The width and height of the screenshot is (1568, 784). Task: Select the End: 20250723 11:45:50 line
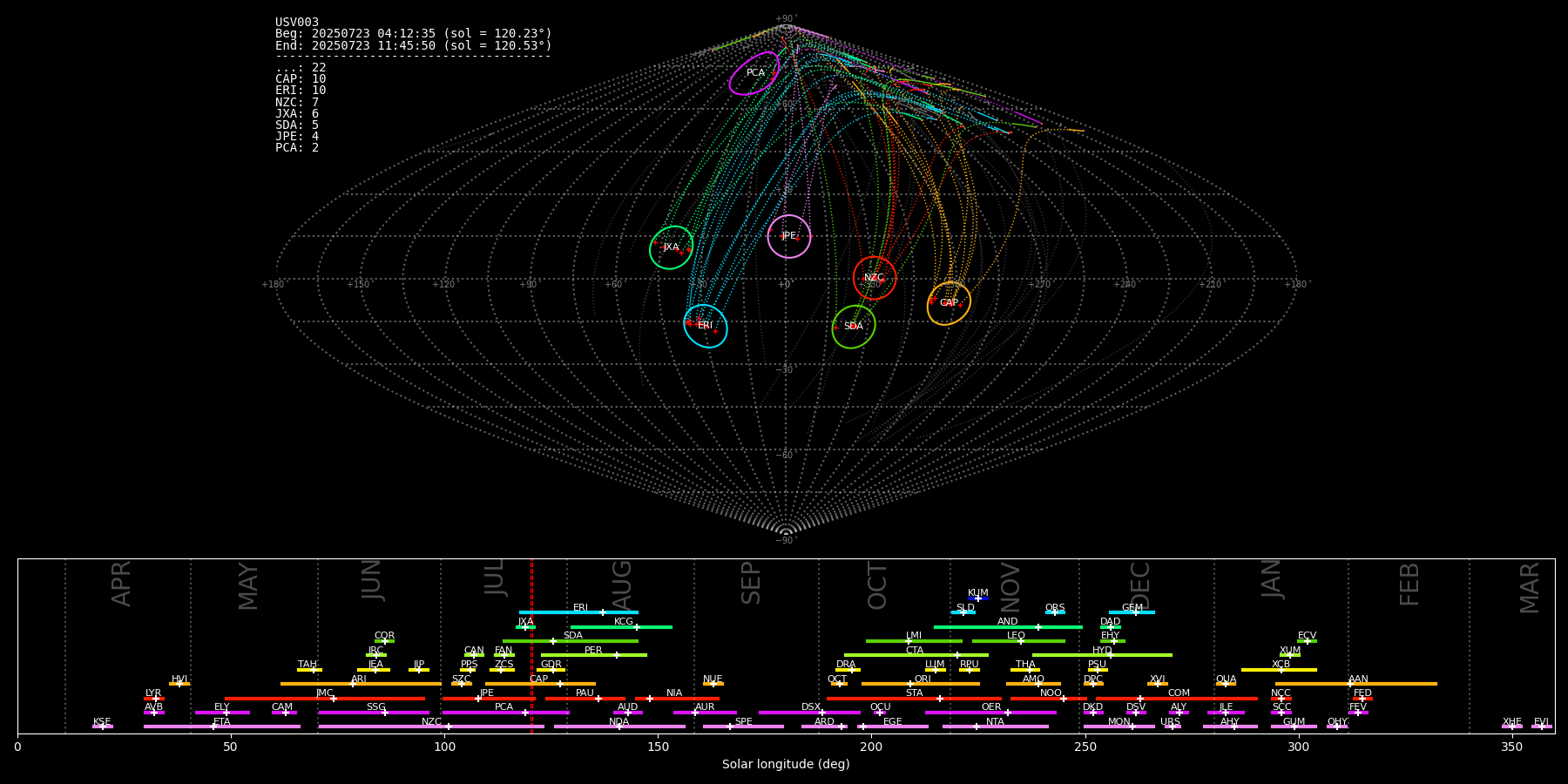click(414, 45)
